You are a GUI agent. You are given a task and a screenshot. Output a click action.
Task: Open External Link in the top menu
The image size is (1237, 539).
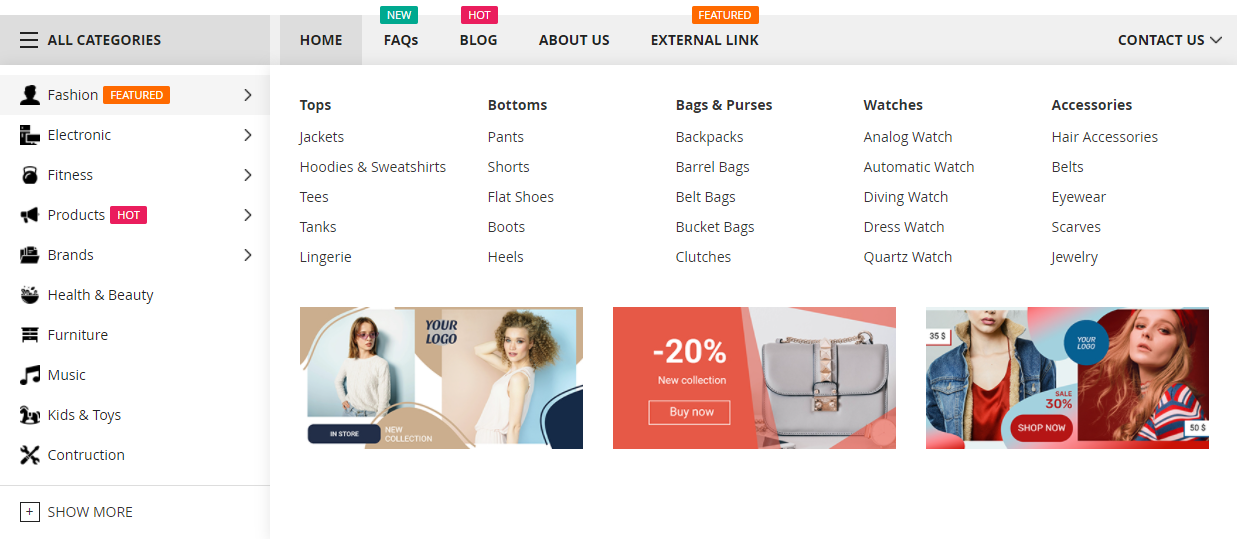(705, 40)
